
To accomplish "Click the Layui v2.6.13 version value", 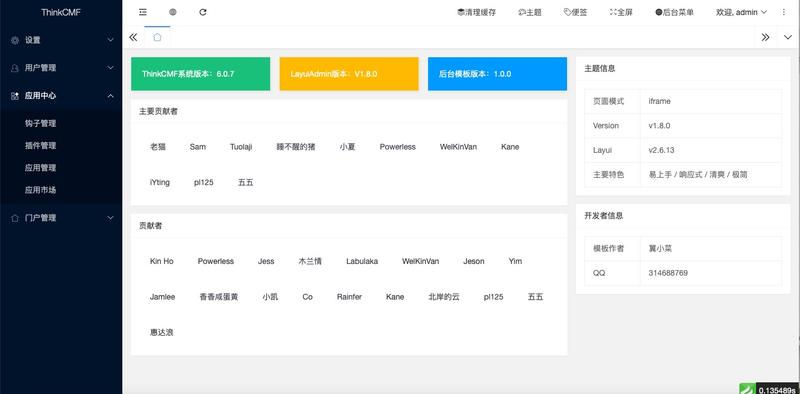I will 661,150.
